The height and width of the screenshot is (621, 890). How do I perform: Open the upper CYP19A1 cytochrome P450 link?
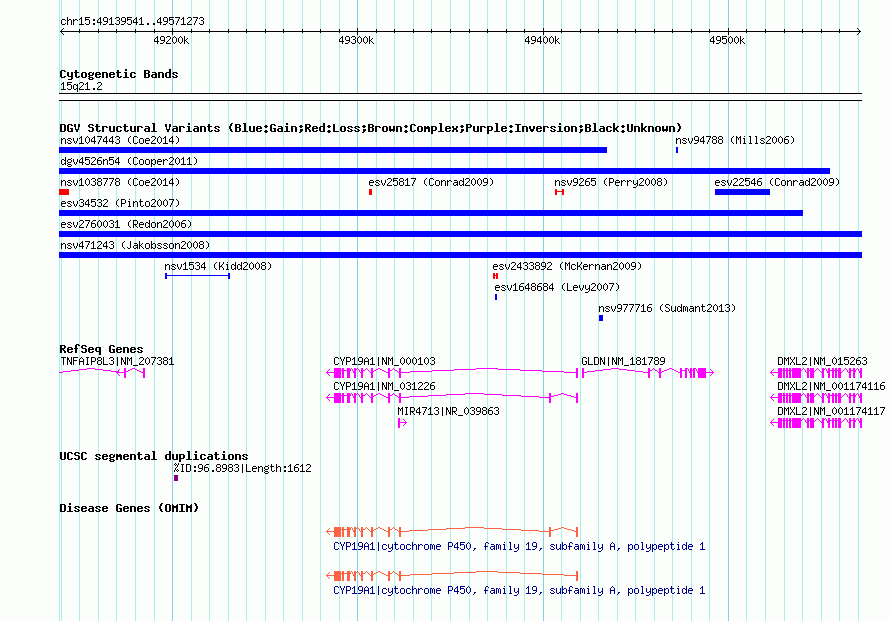519,546
